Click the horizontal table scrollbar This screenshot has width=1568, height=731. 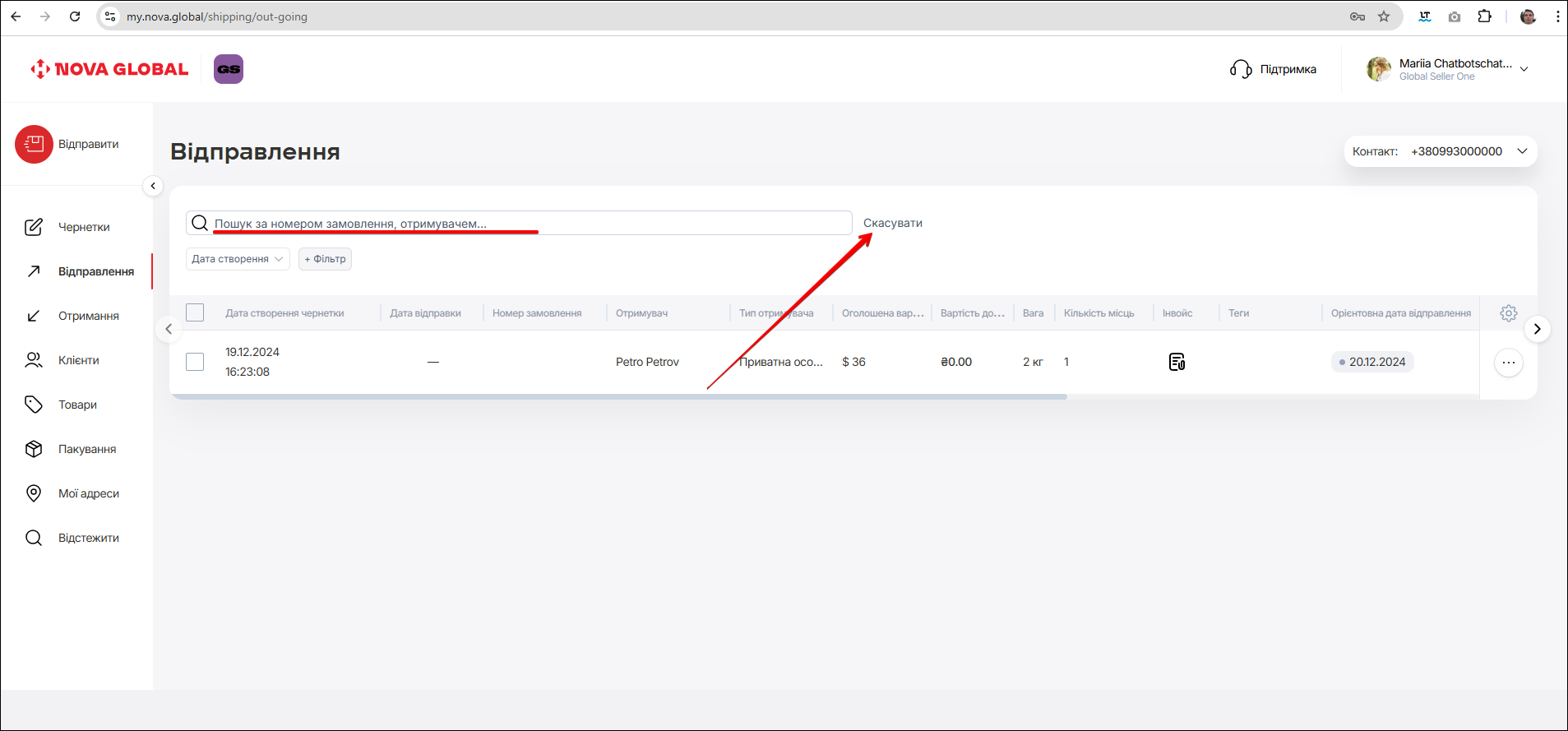[x=618, y=396]
